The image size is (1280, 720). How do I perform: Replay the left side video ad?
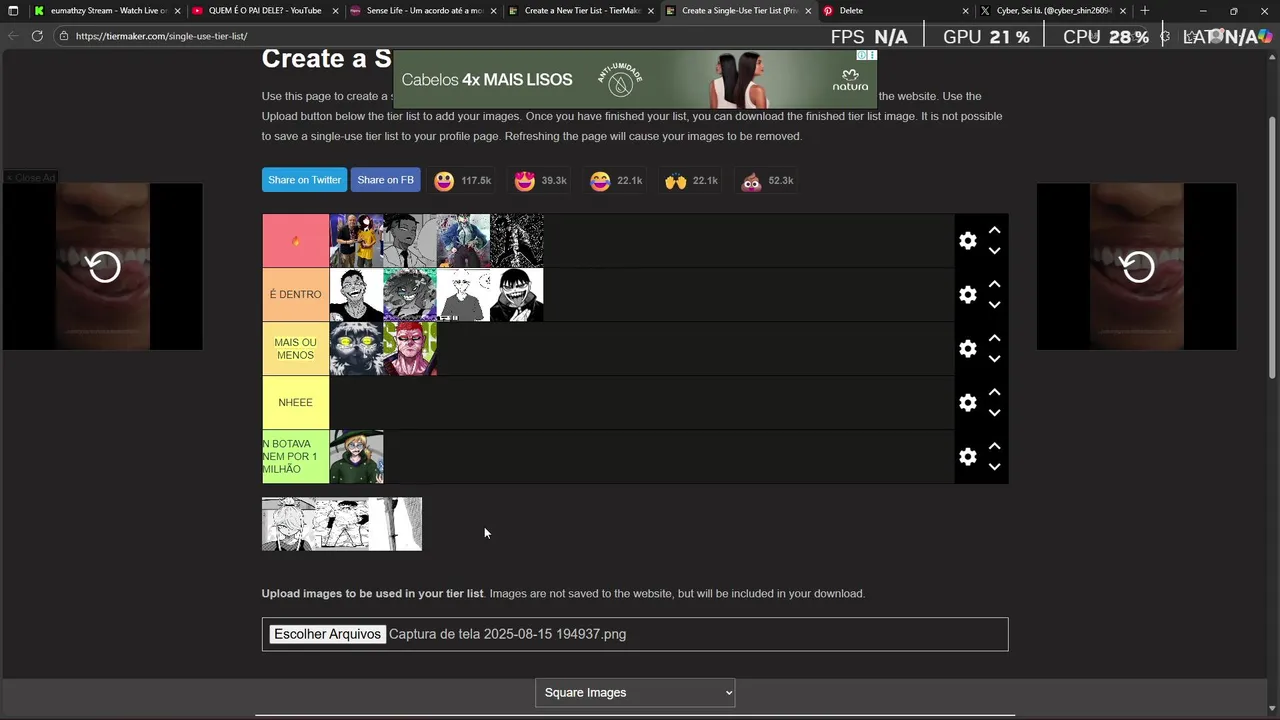click(103, 267)
